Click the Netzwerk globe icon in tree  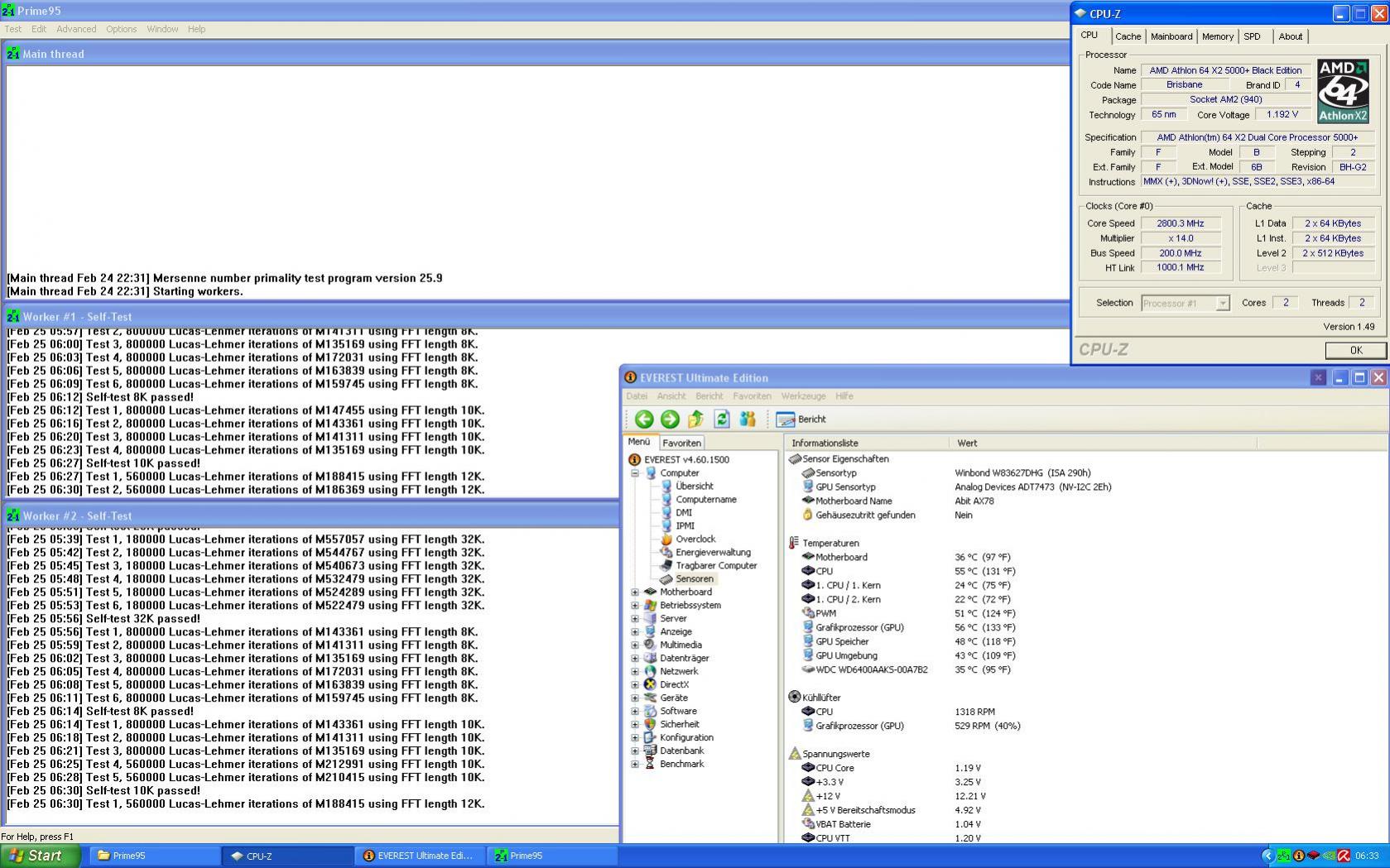[651, 671]
